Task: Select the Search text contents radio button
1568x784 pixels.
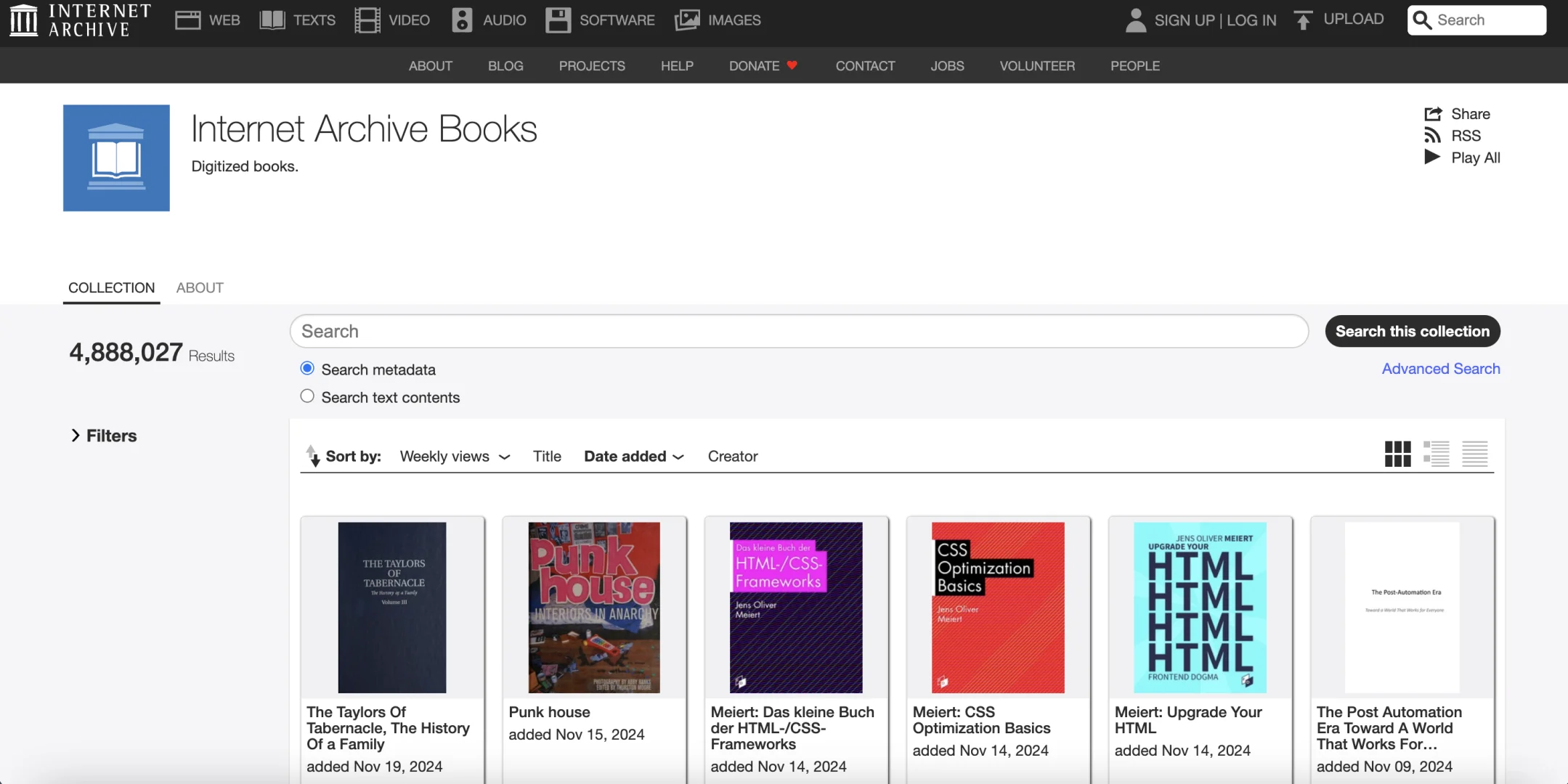Action: tap(307, 396)
